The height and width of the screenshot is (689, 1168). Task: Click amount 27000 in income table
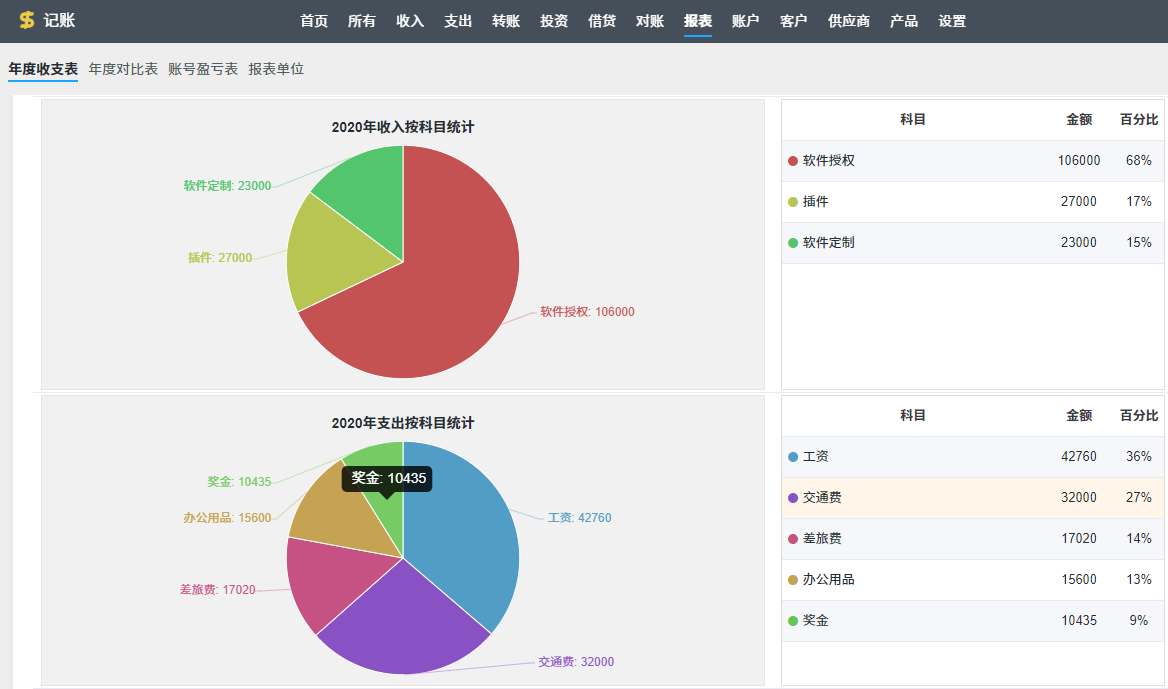(x=1079, y=202)
